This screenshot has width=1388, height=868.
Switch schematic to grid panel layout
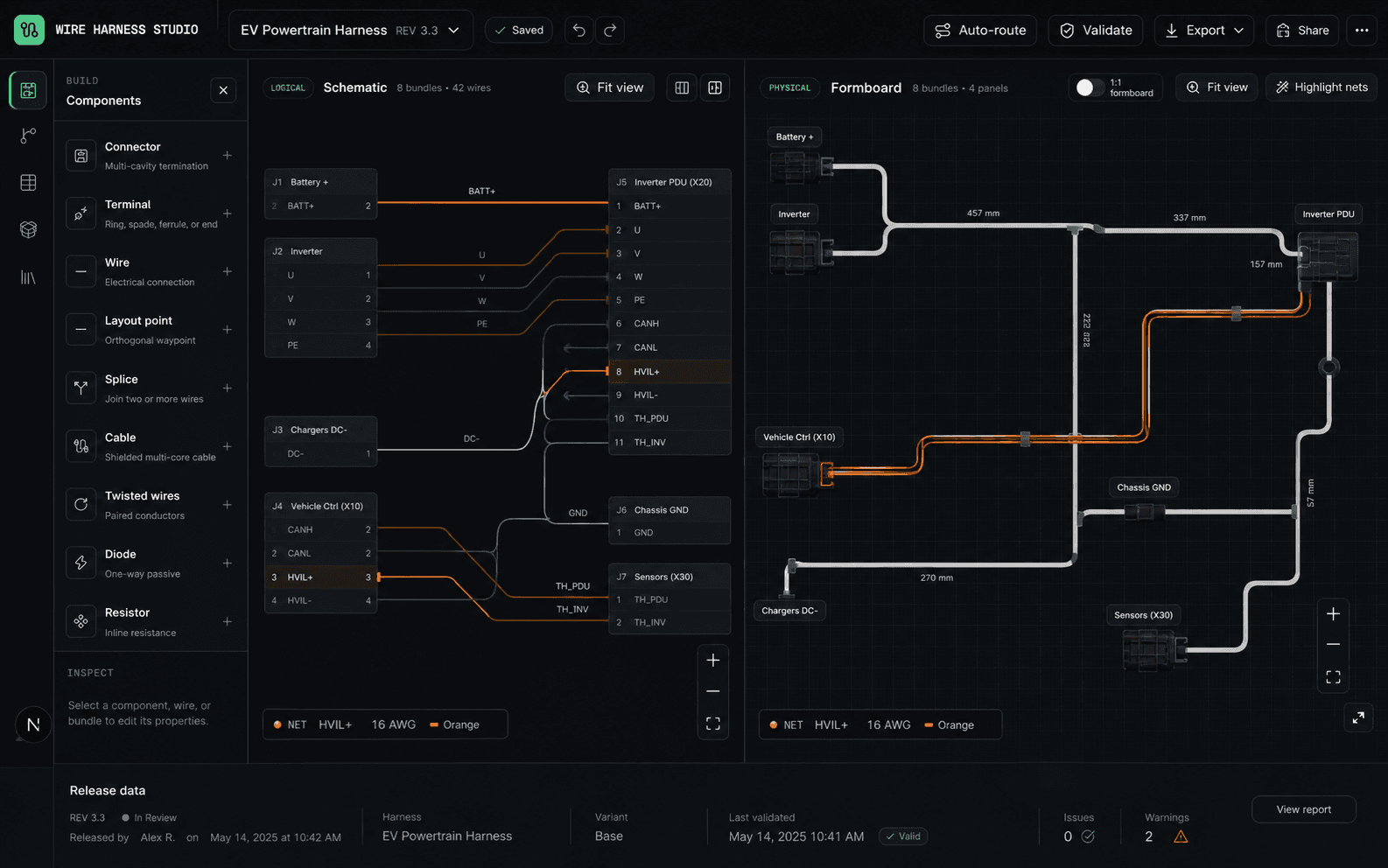[x=715, y=87]
